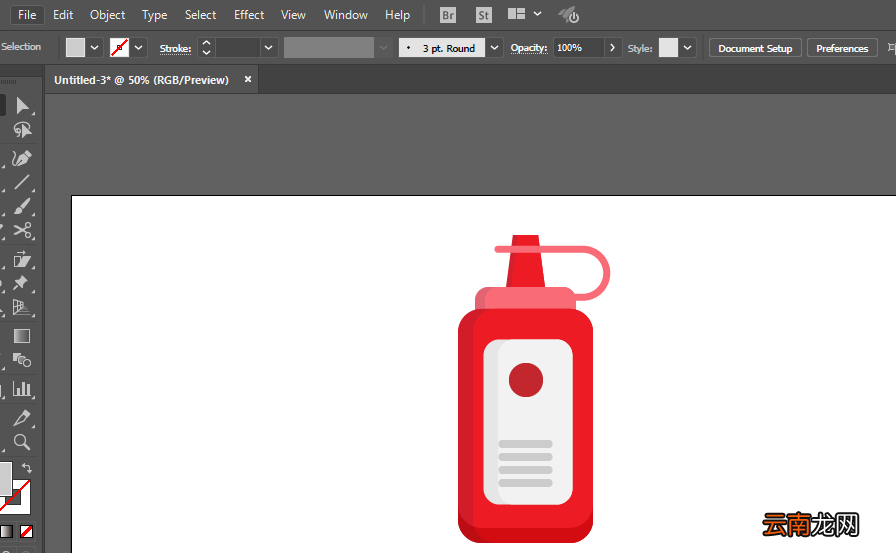Close the Untitled-3 document tab

coord(248,79)
